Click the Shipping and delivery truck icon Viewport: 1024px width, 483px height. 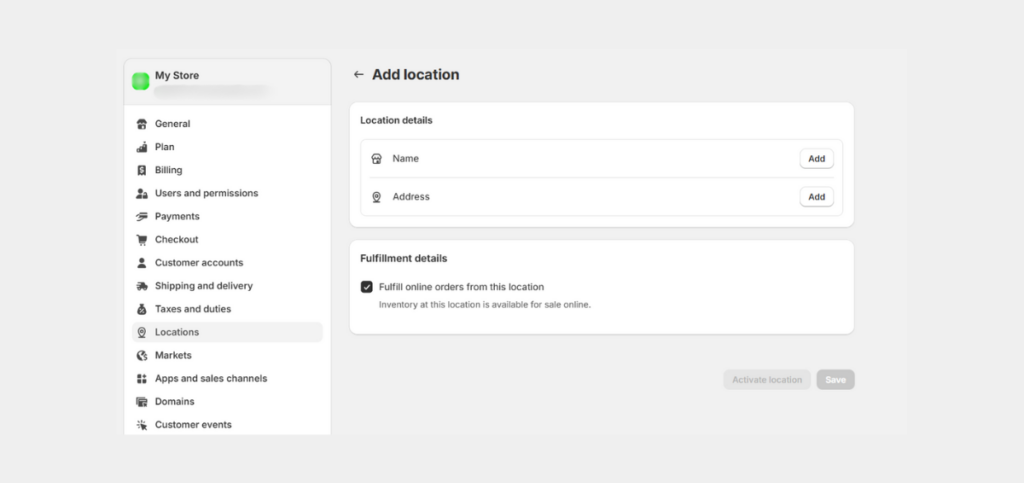(x=142, y=286)
